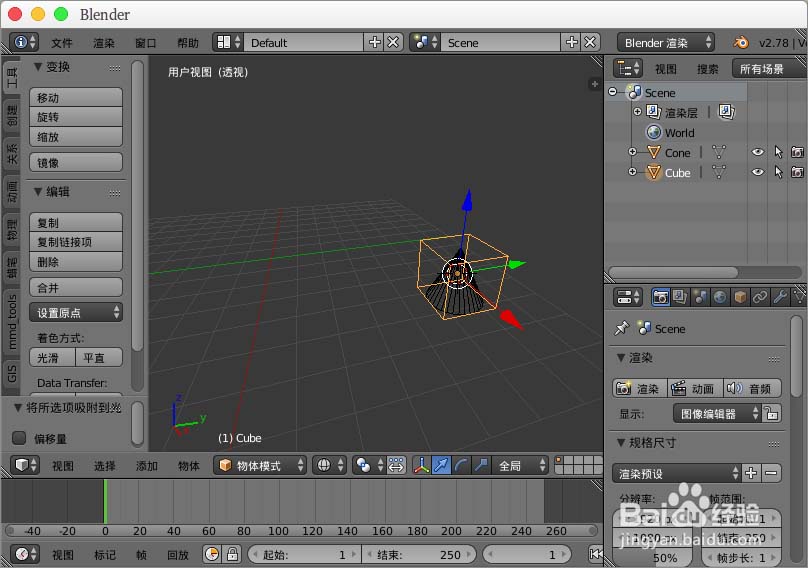Open World properties tab
Screen dimensions: 808x568
coord(720,297)
